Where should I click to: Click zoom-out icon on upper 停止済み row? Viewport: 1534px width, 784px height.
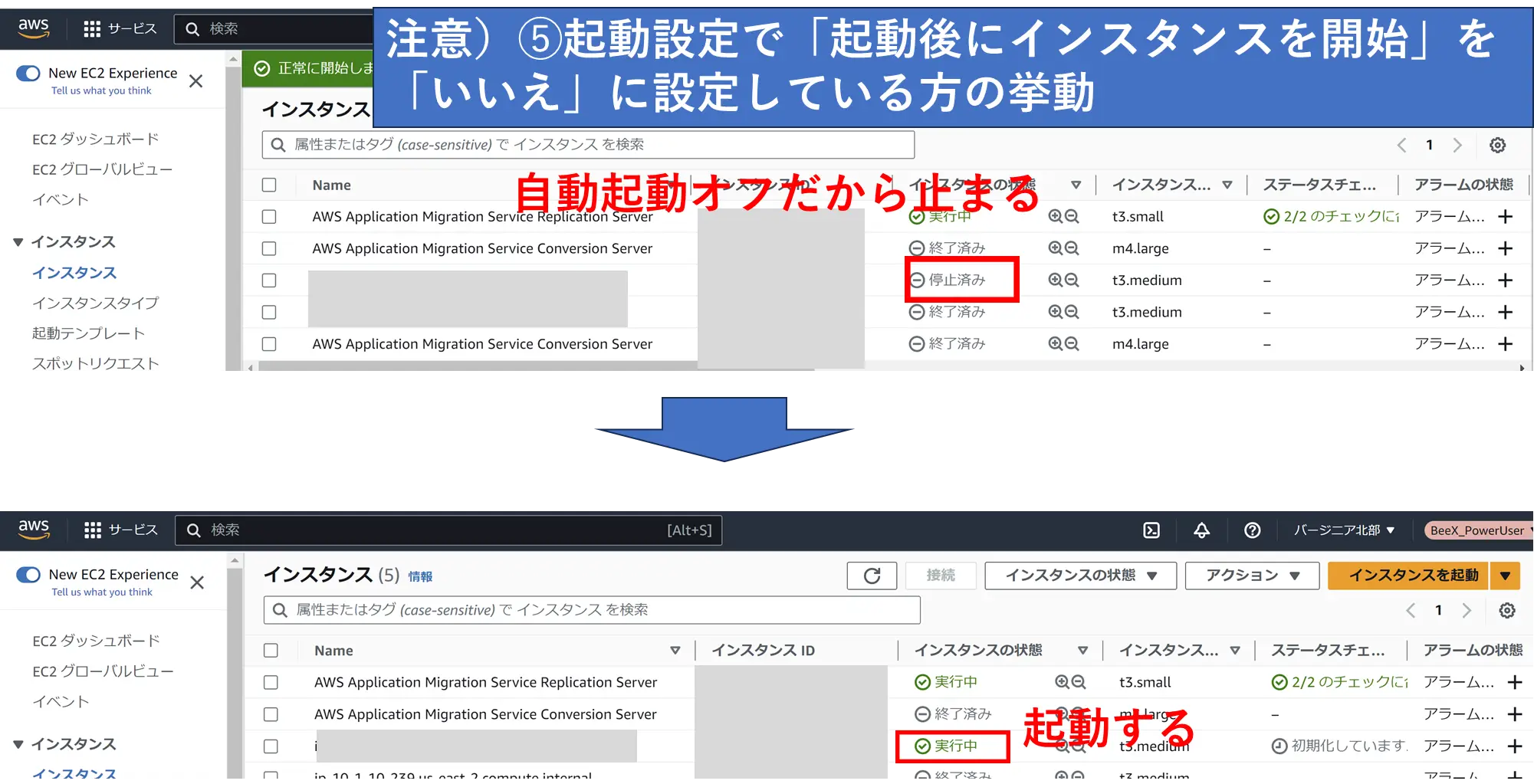click(1072, 280)
